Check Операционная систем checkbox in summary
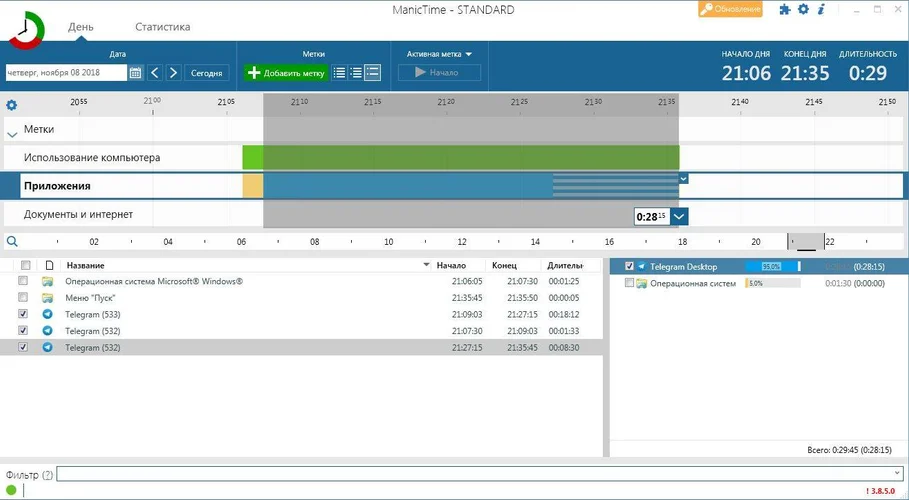This screenshot has width=909, height=500. [x=630, y=284]
